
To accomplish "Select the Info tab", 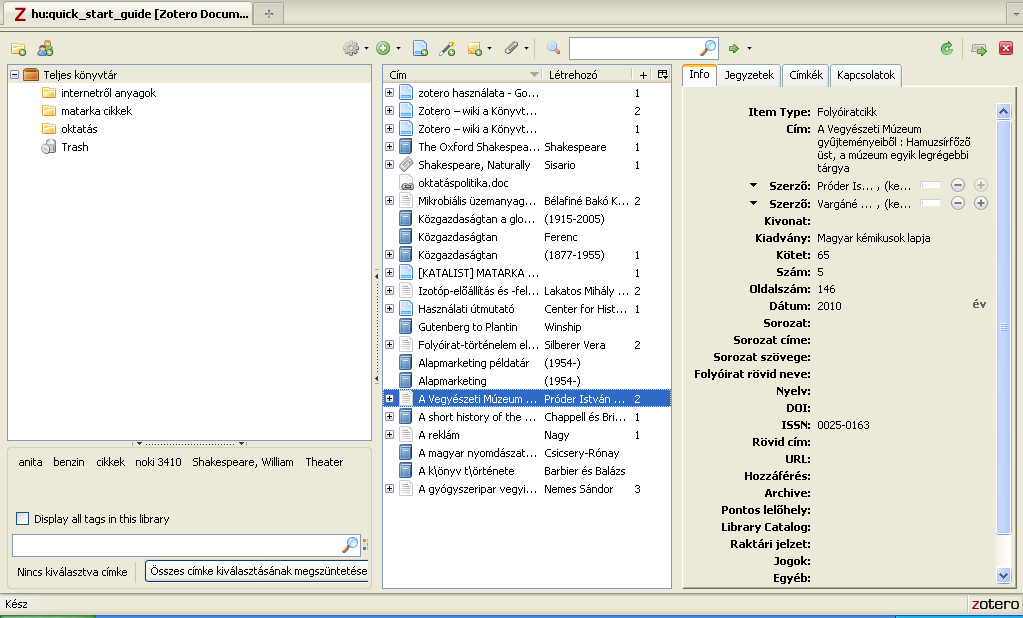I will pos(699,74).
